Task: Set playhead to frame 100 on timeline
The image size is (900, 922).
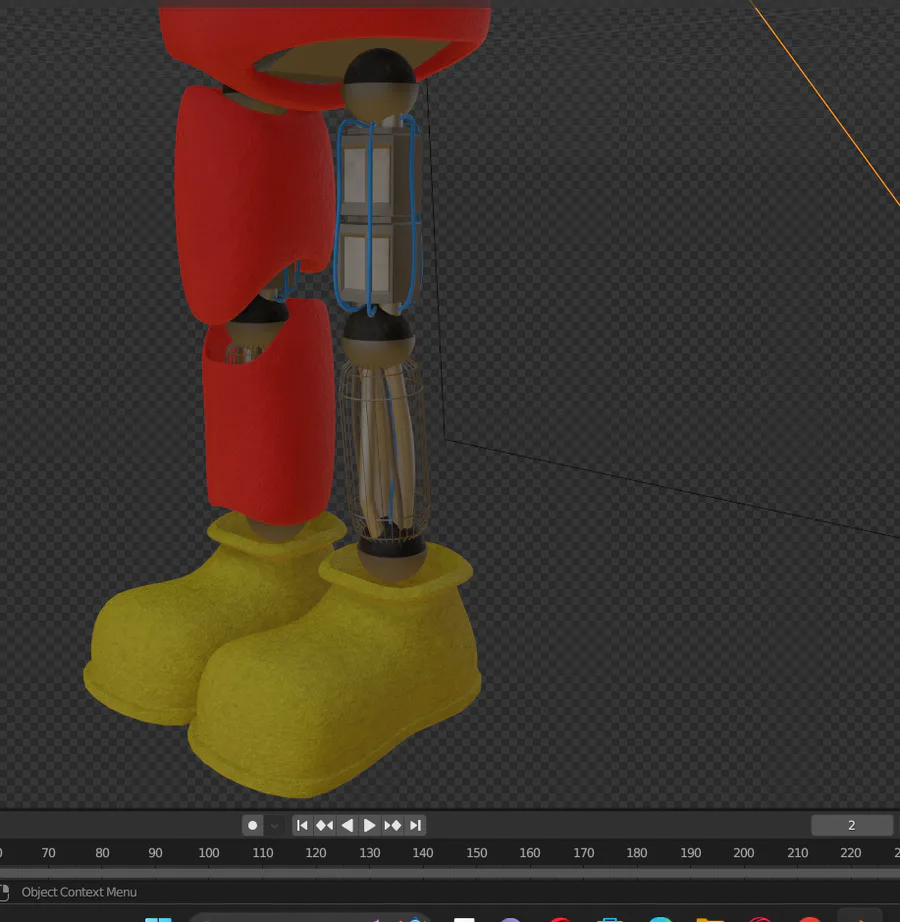Action: click(209, 853)
